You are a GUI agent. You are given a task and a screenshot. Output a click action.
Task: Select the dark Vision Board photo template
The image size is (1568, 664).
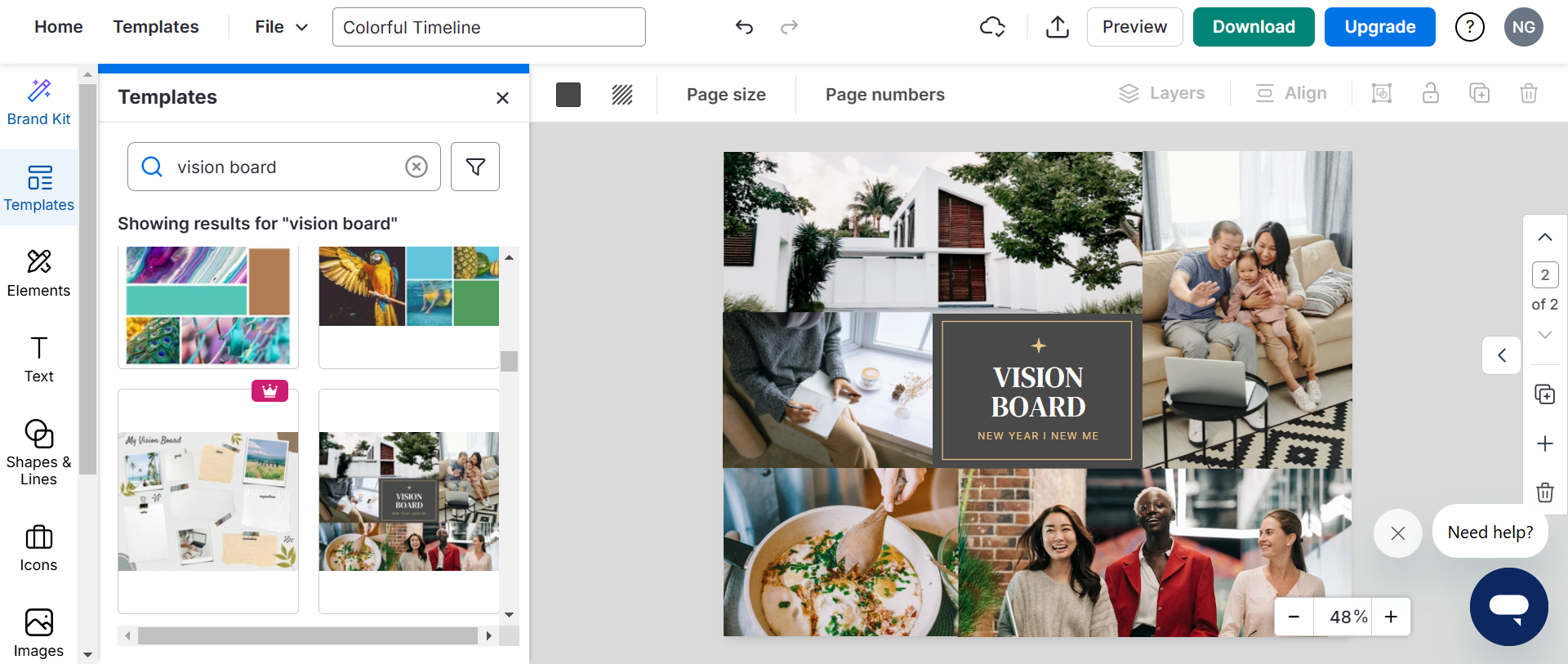pos(408,501)
